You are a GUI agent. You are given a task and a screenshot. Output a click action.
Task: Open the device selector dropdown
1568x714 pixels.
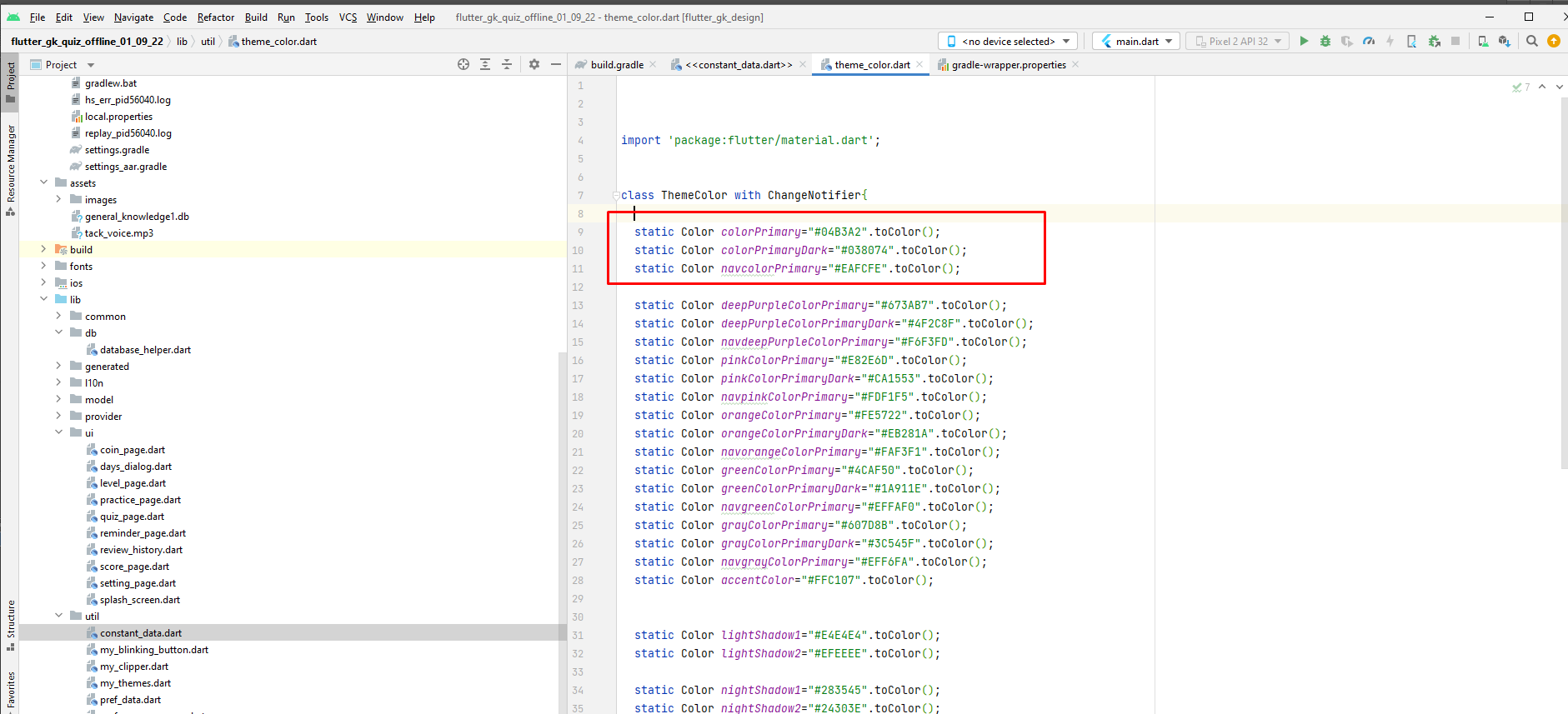click(x=1008, y=41)
